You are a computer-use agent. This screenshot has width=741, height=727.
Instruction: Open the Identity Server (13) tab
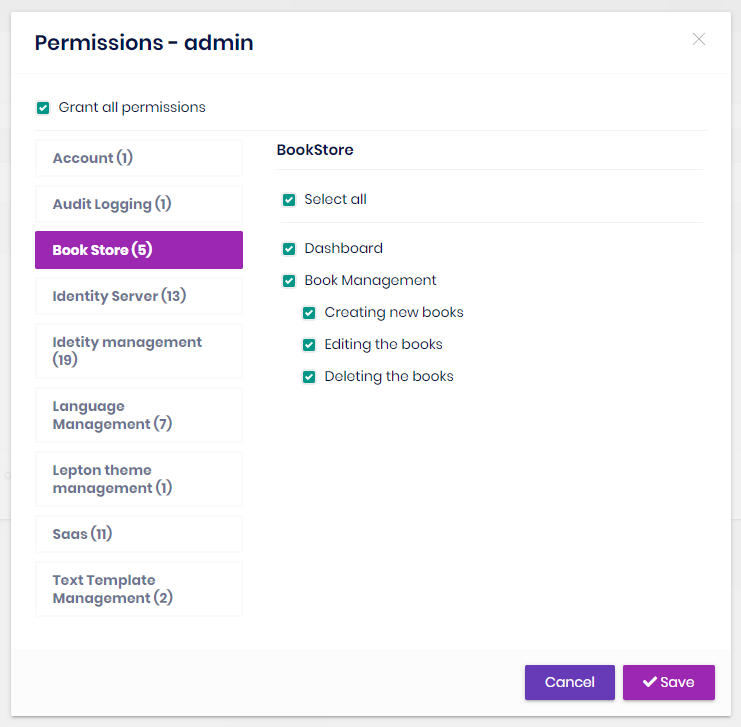[x=139, y=296]
